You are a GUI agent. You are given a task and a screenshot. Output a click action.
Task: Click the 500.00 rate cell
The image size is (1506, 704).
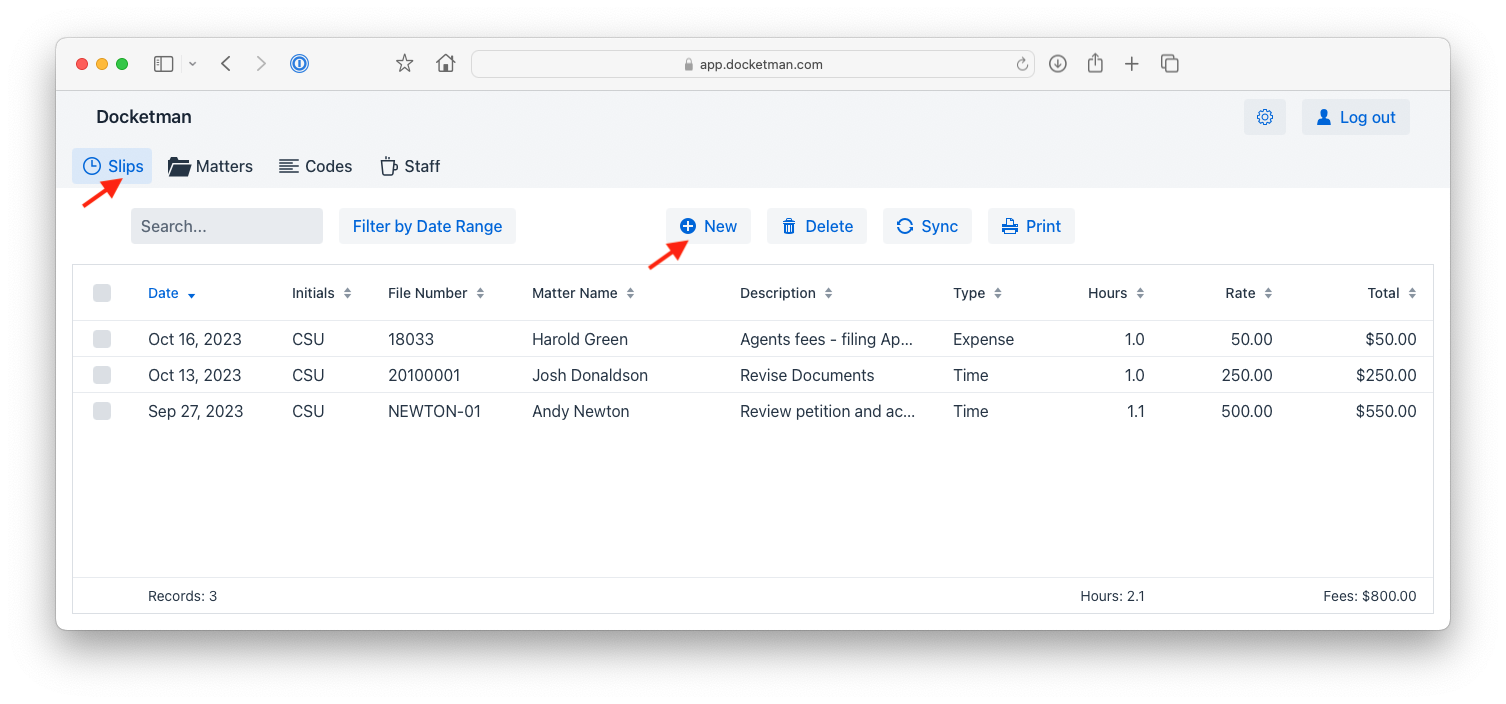(x=1247, y=411)
